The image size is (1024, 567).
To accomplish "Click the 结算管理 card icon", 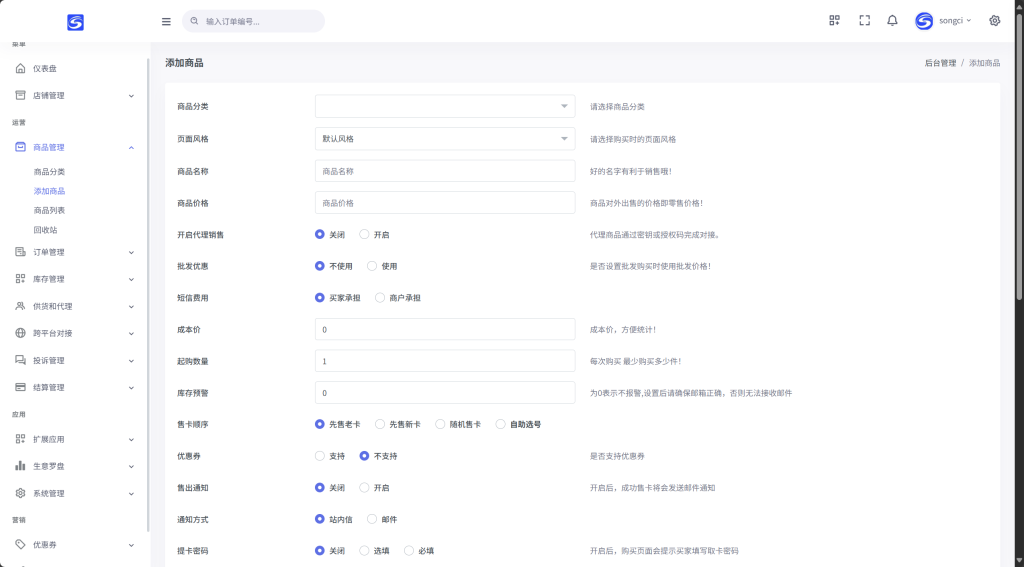I will tap(20, 387).
